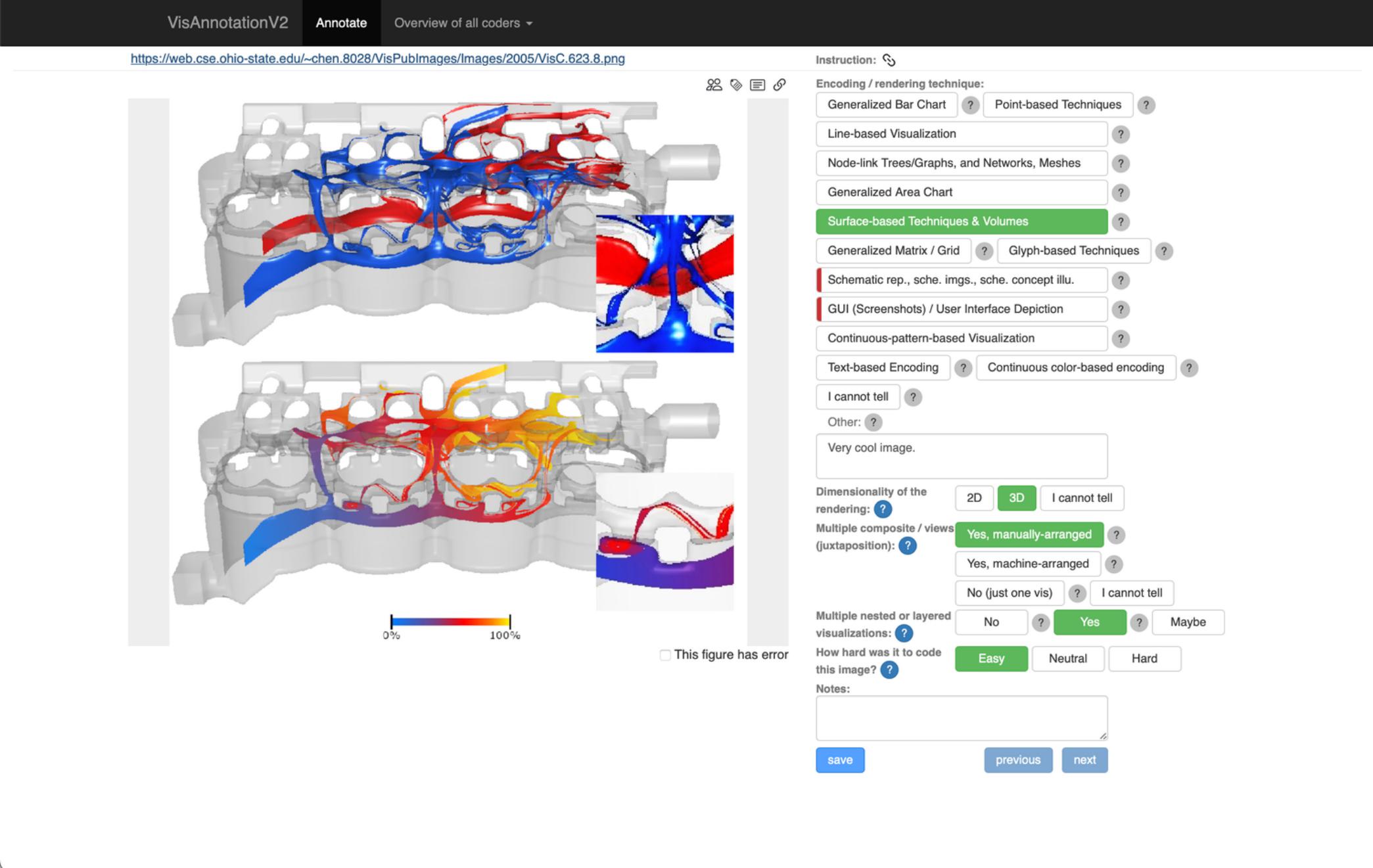
Task: Tick the 'This figure has error' checkbox
Action: click(665, 655)
